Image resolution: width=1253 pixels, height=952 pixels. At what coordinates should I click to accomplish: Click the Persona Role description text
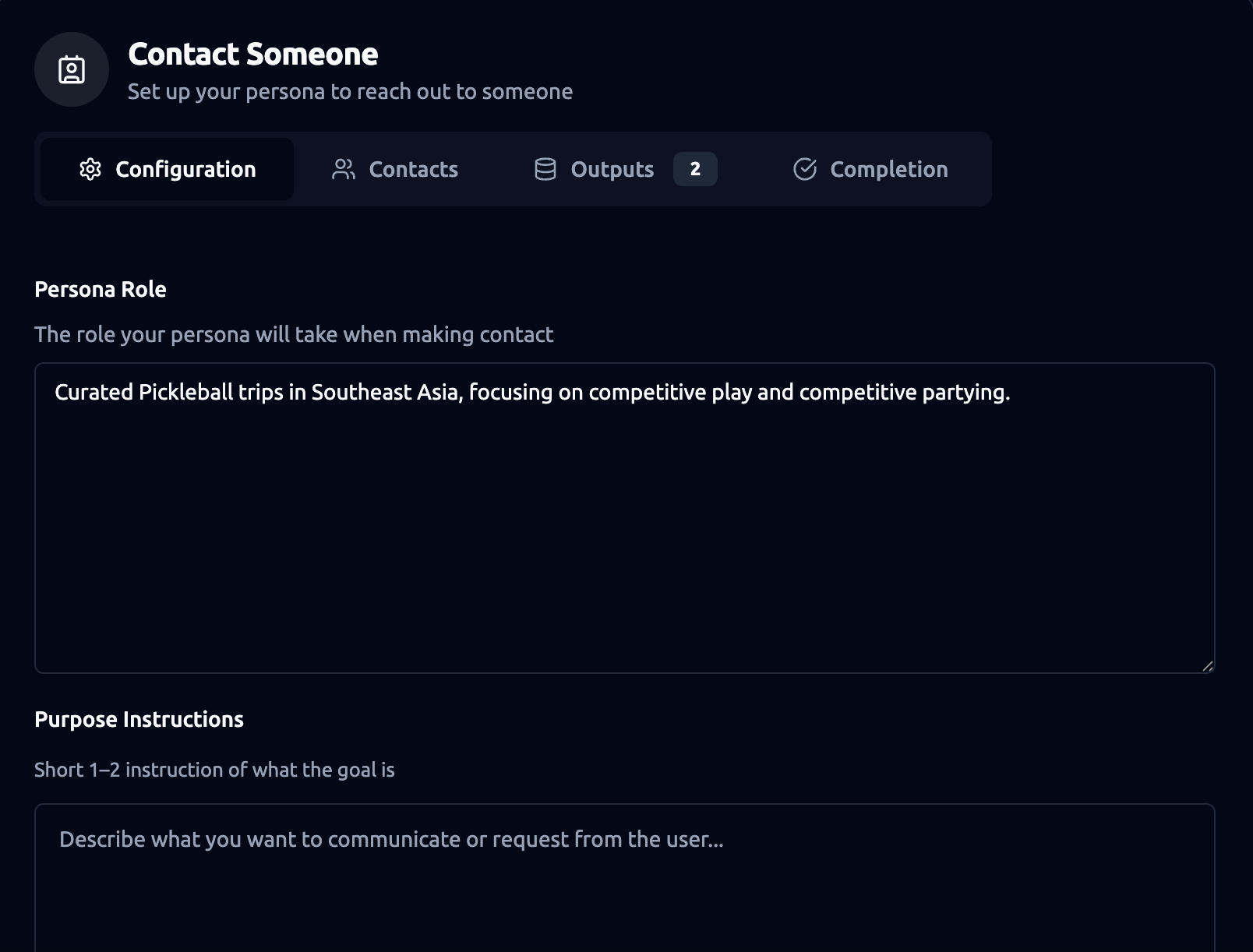[x=294, y=335]
